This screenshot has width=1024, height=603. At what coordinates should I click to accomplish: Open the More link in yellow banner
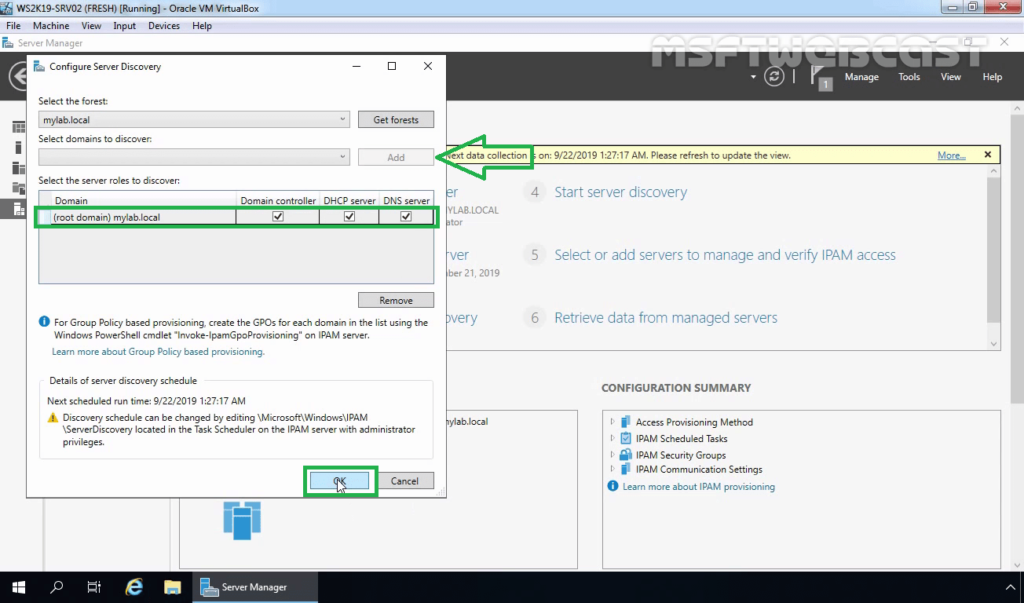pos(951,155)
